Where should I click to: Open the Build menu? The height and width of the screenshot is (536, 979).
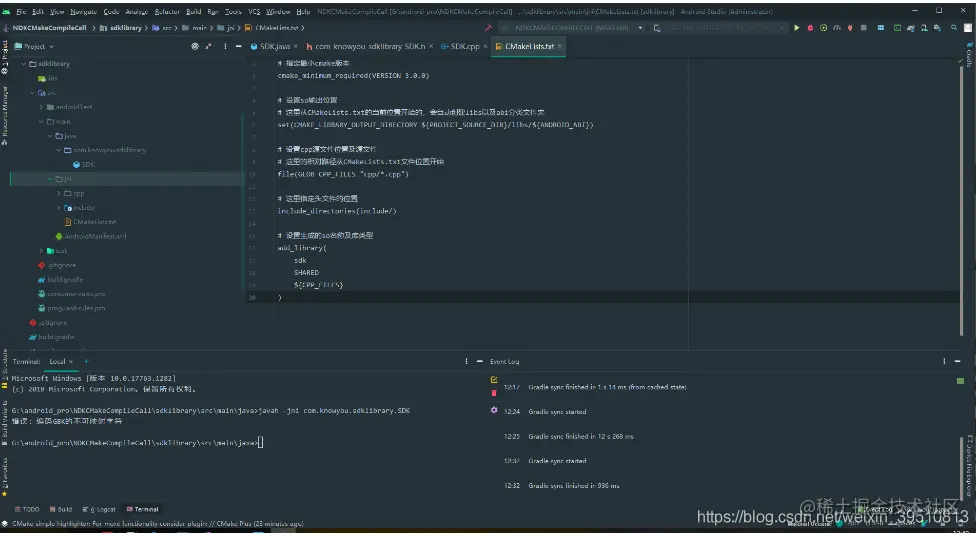194,11
